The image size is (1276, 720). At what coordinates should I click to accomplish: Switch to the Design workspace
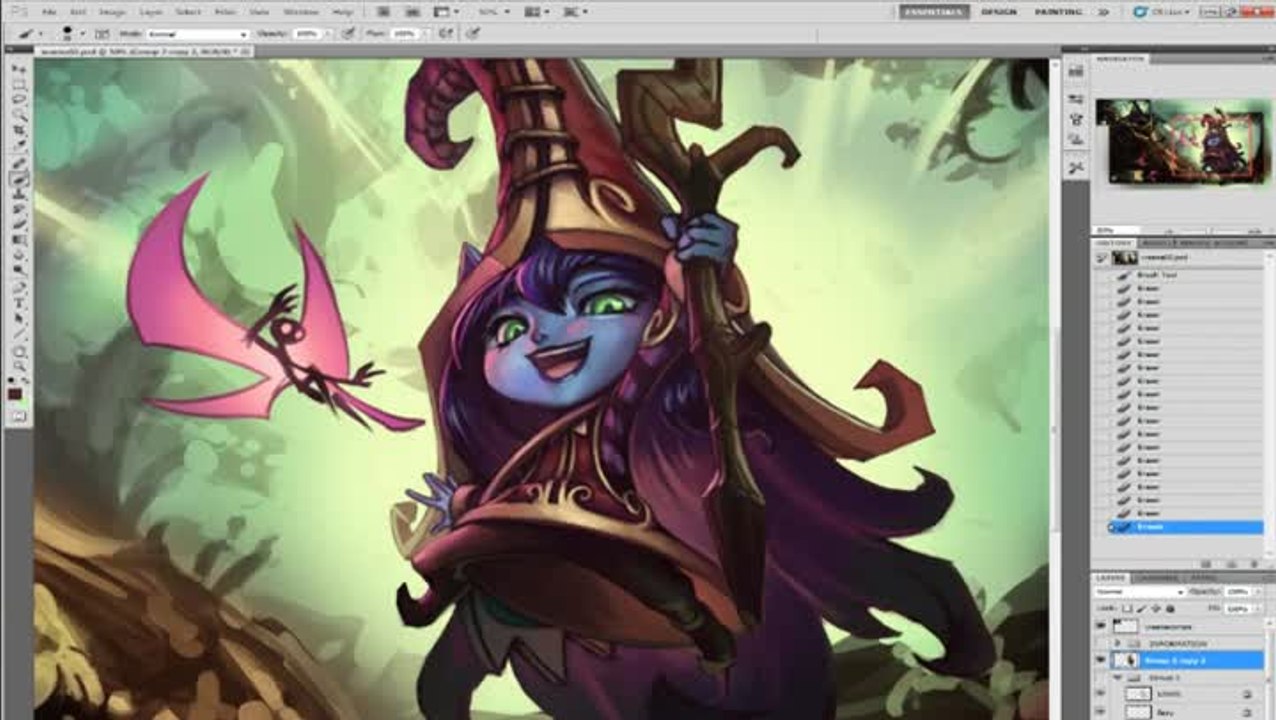click(998, 11)
